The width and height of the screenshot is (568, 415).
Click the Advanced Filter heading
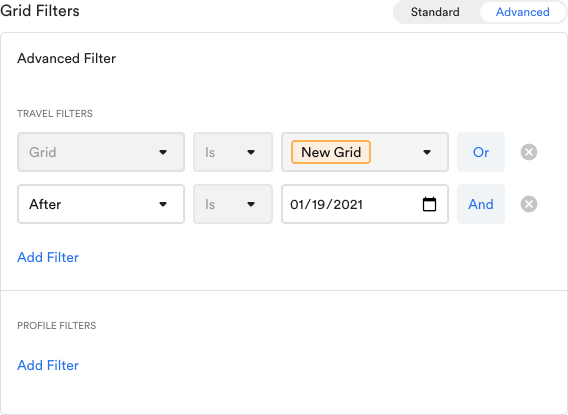[67, 58]
